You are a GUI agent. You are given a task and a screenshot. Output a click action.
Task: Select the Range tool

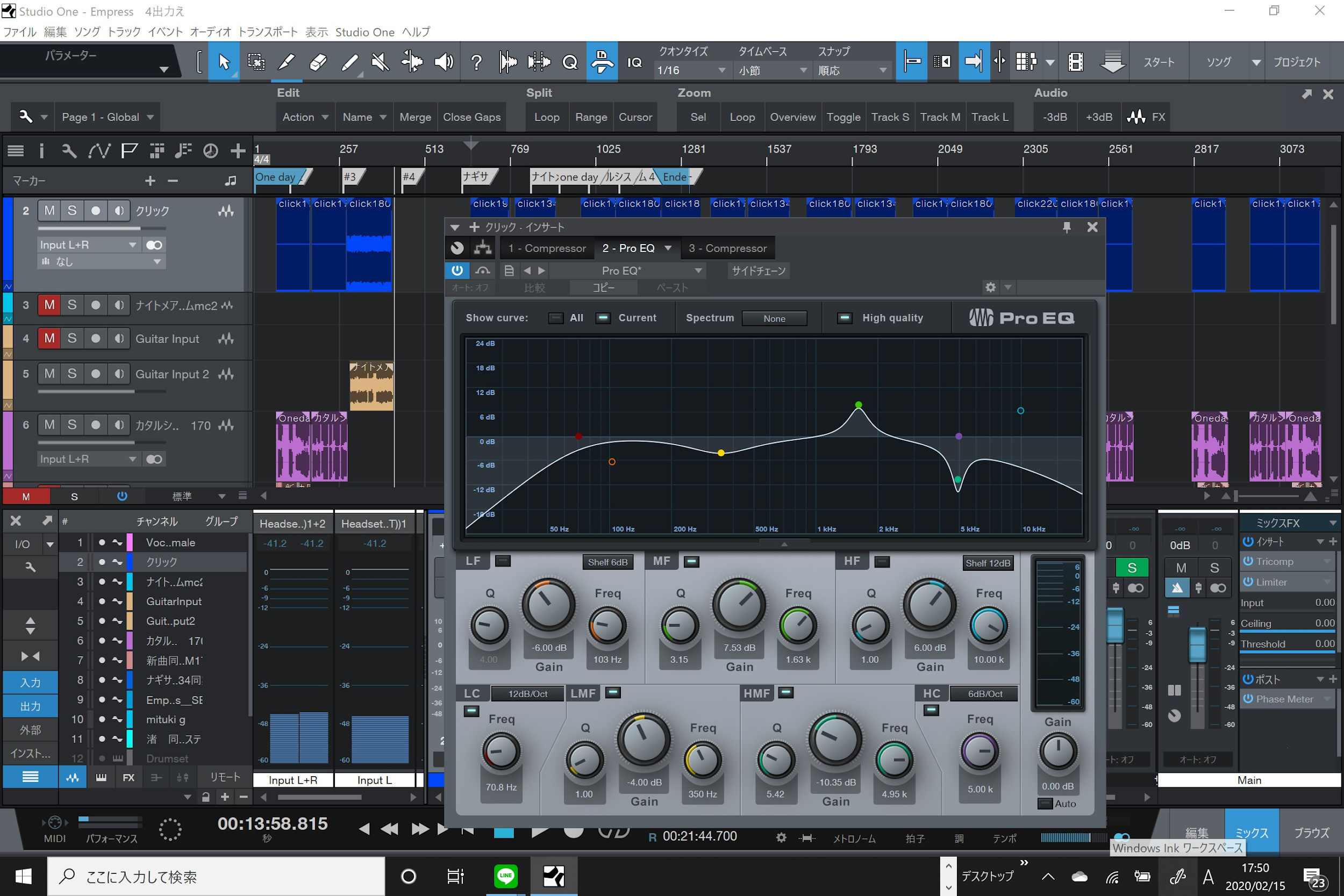(x=255, y=62)
